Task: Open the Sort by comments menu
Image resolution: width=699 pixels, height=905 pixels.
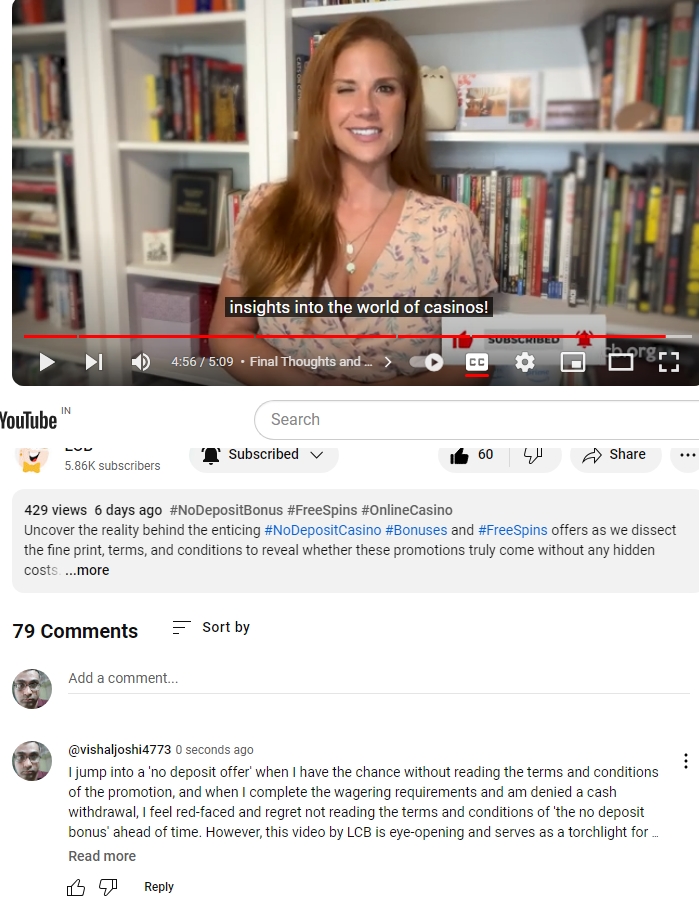Action: pyautogui.click(x=211, y=627)
